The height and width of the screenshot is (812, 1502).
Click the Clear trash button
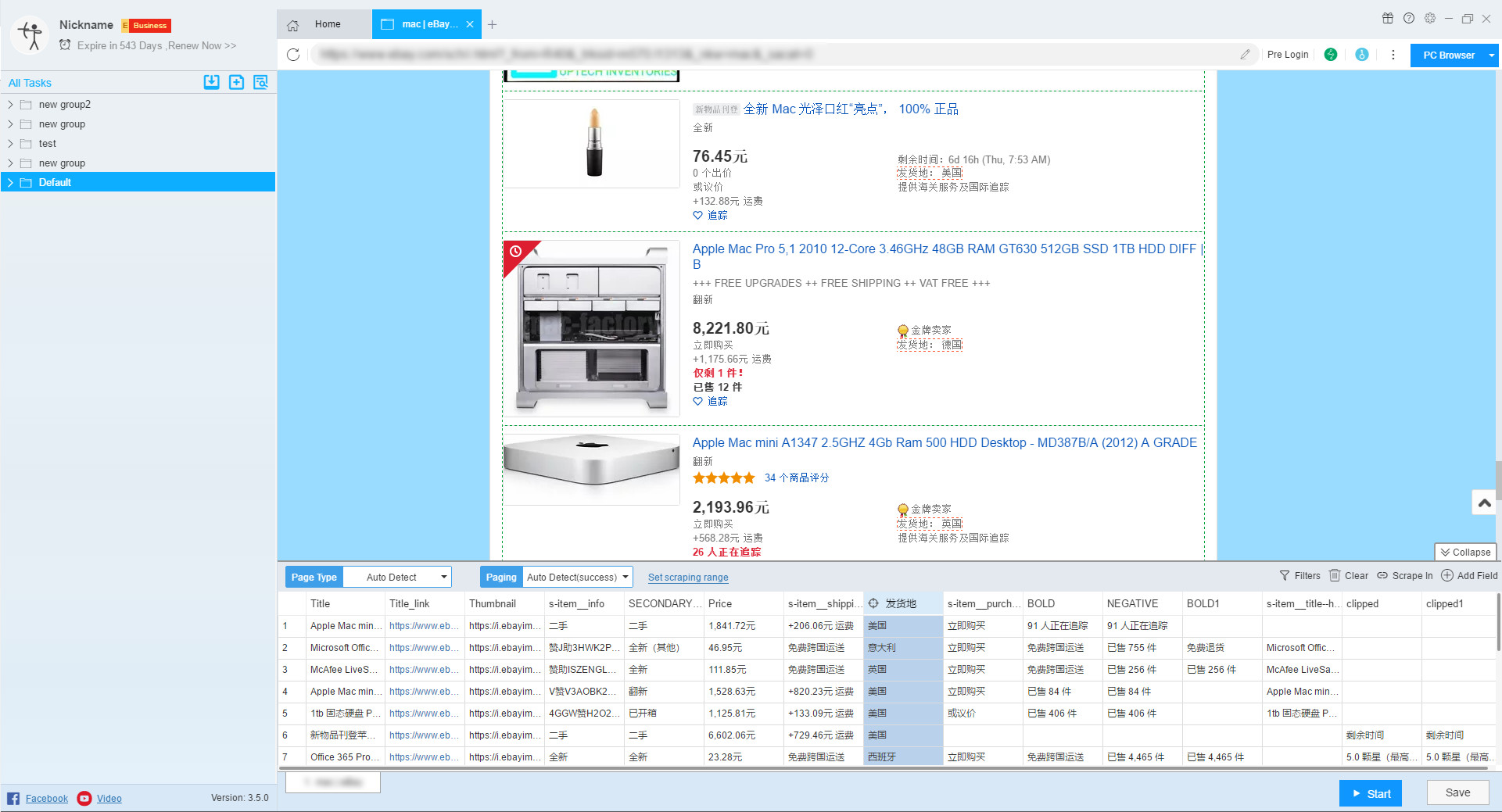1349,575
